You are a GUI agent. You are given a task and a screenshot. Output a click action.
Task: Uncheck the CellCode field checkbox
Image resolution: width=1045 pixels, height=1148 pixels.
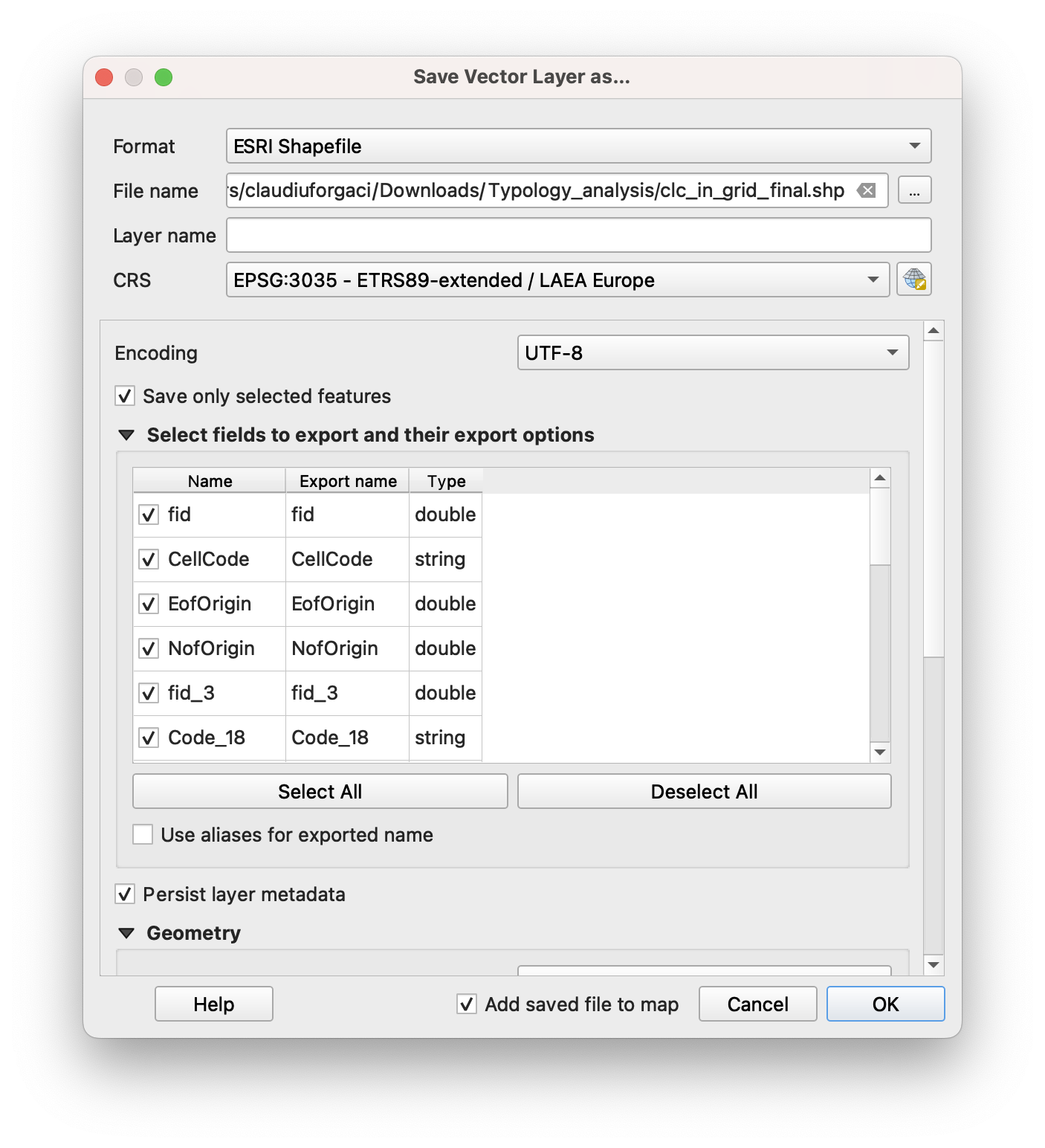coord(149,559)
